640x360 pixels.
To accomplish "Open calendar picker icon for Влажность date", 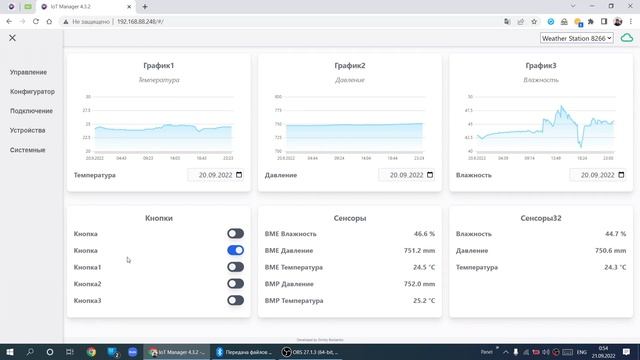I will [621, 175].
